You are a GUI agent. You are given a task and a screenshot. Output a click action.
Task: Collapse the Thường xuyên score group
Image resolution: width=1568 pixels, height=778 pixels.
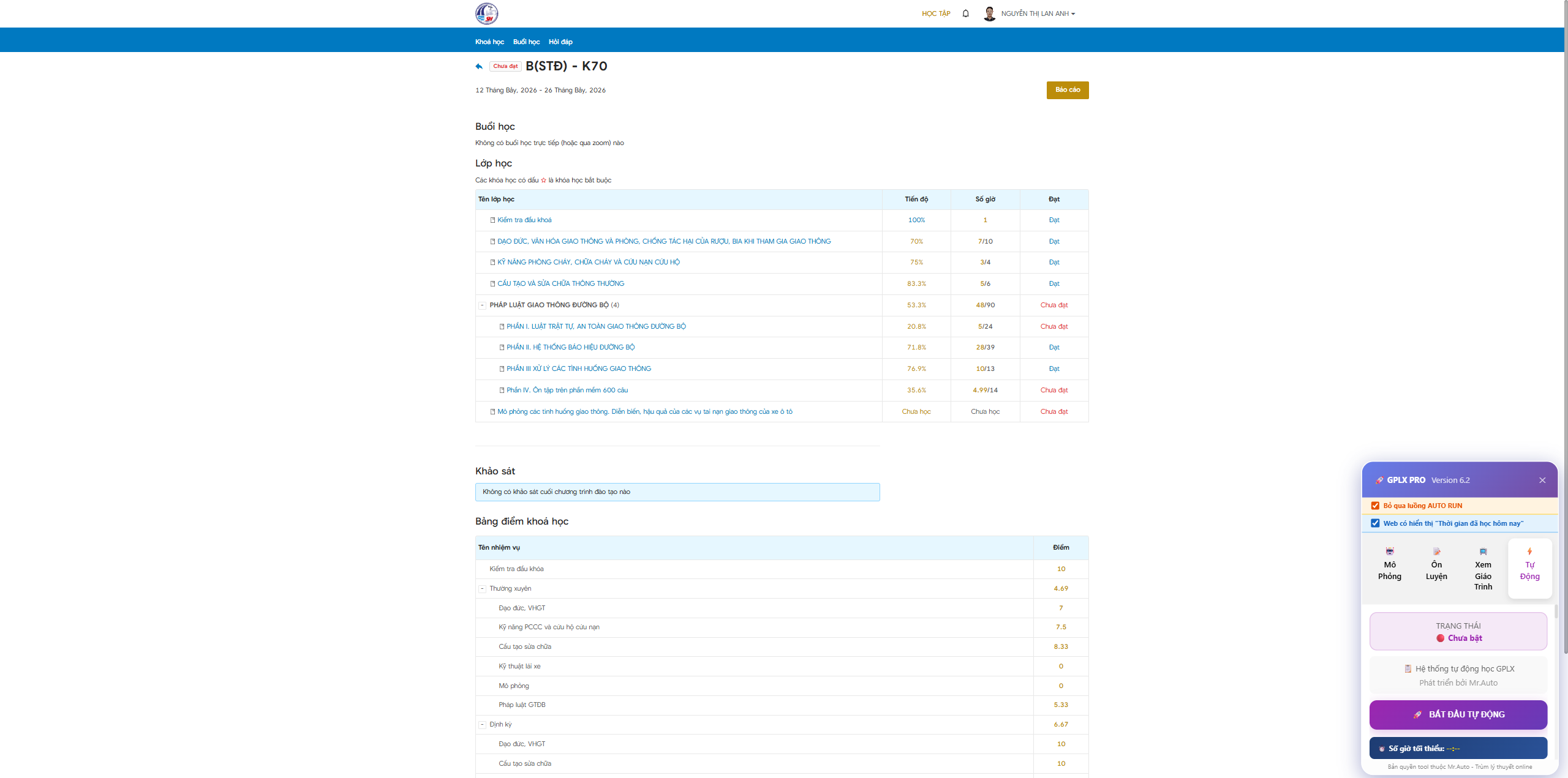point(482,588)
